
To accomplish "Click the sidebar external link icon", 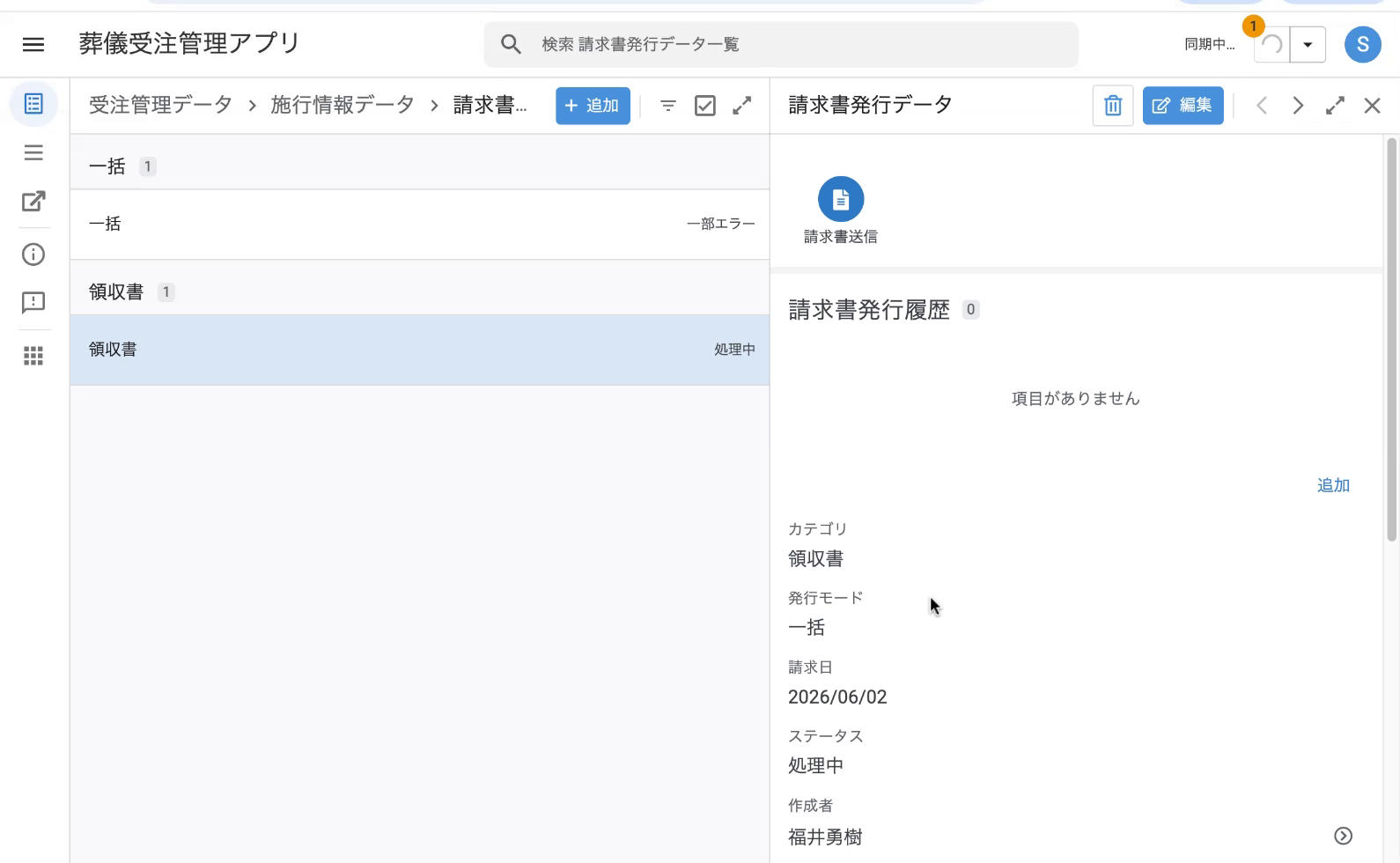I will tap(33, 202).
